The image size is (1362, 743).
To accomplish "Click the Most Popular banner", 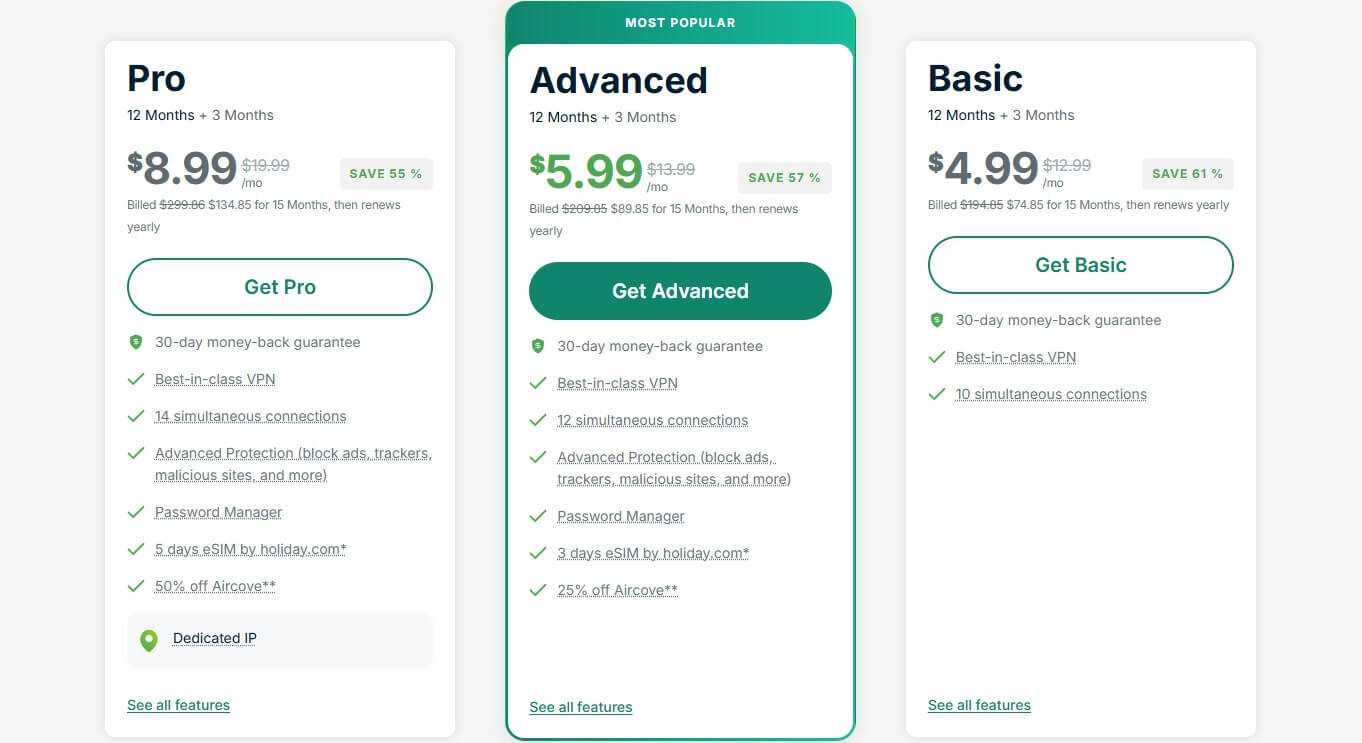I will [680, 22].
